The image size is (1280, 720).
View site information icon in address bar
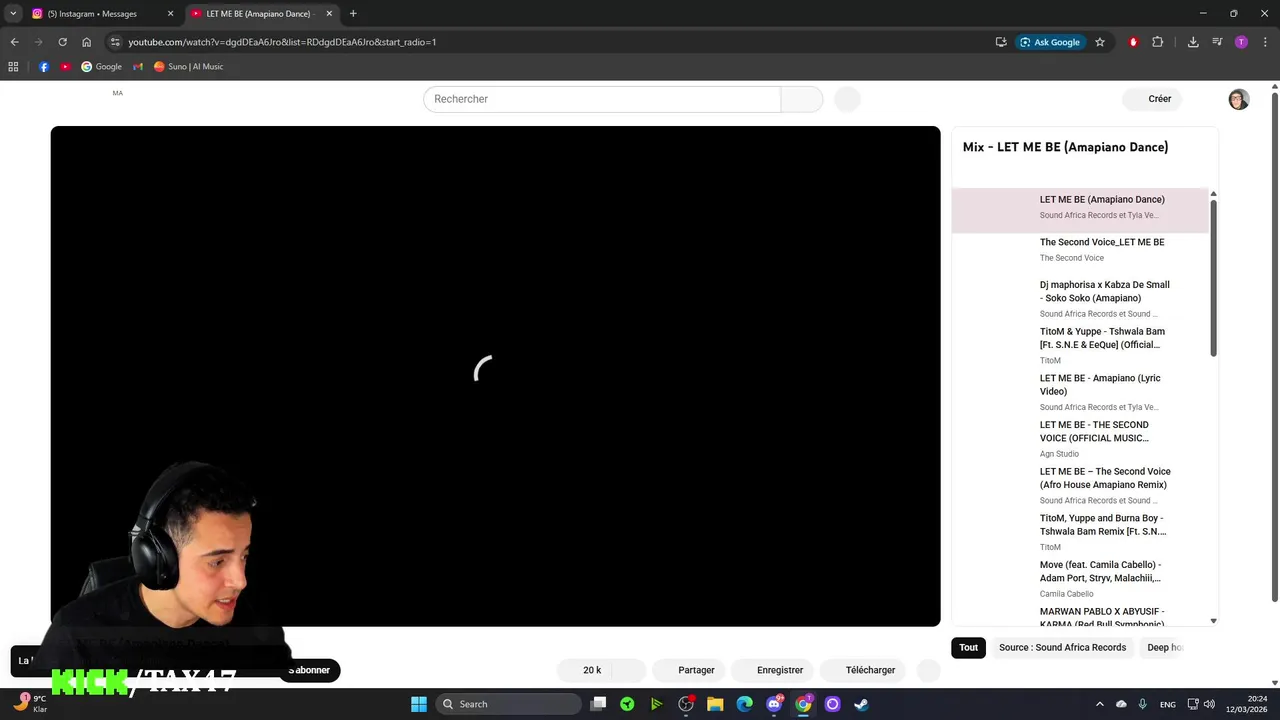point(115,42)
